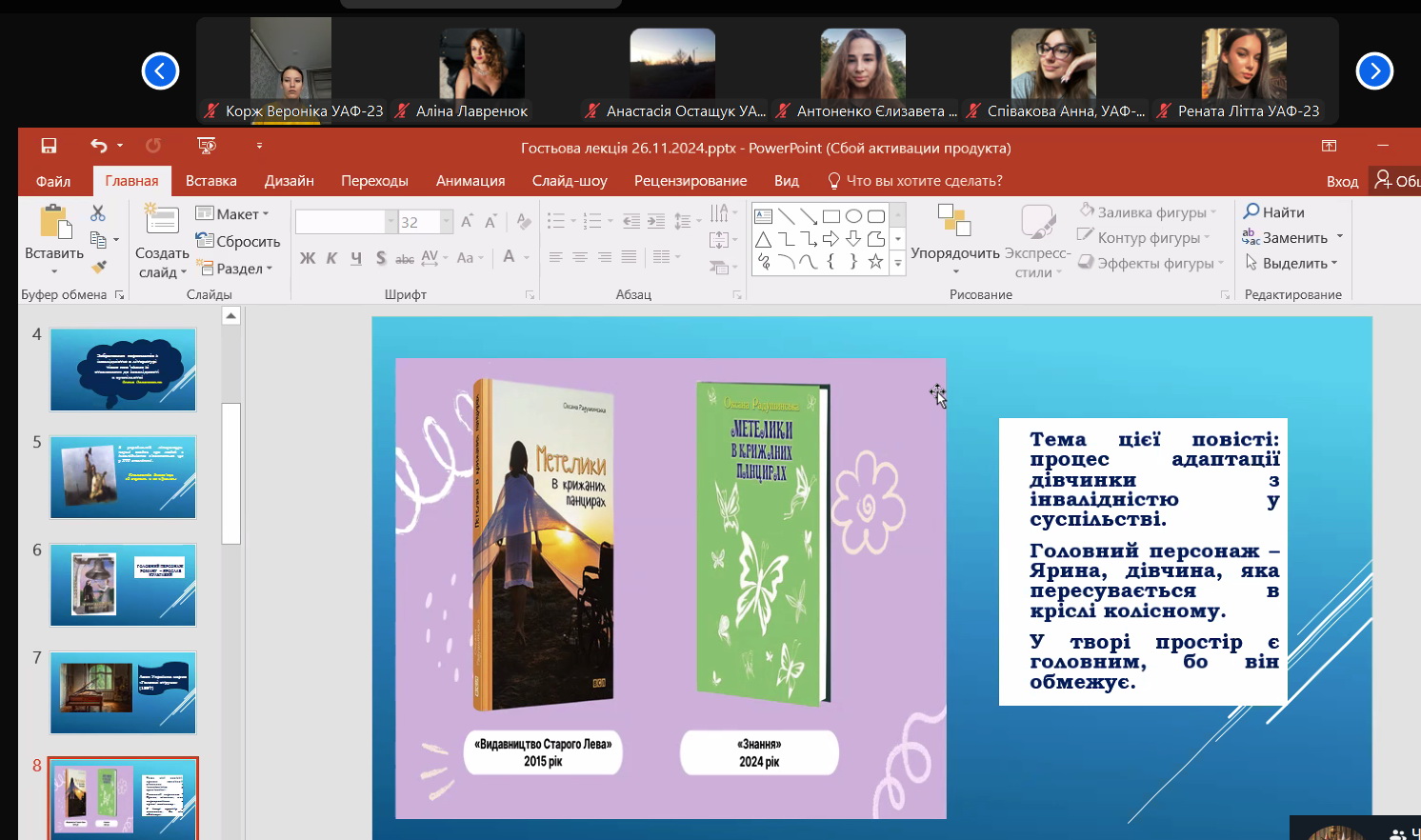Open character spacing AV dropdown

click(x=434, y=257)
